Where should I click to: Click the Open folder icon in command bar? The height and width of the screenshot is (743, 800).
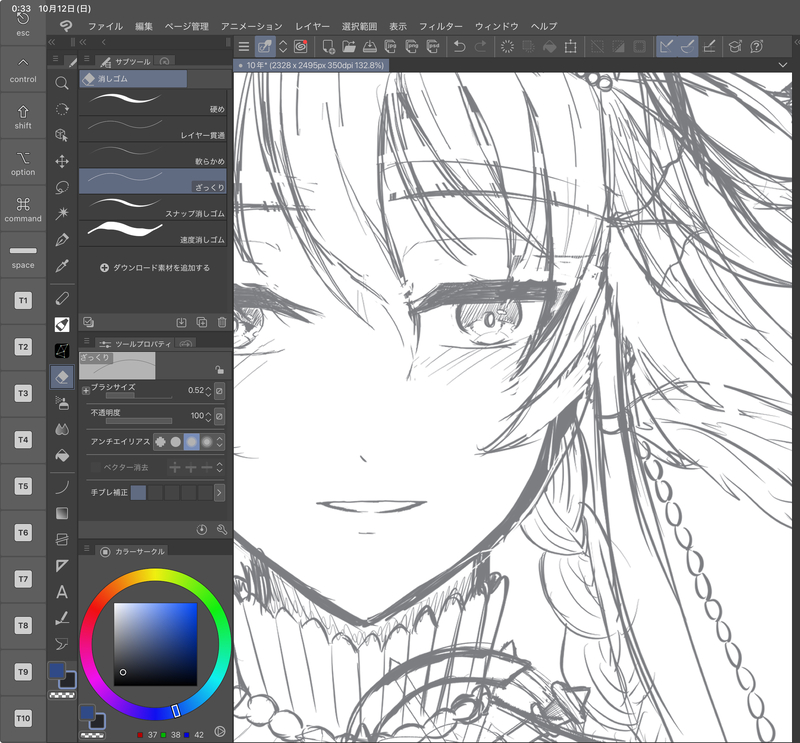pyautogui.click(x=349, y=47)
